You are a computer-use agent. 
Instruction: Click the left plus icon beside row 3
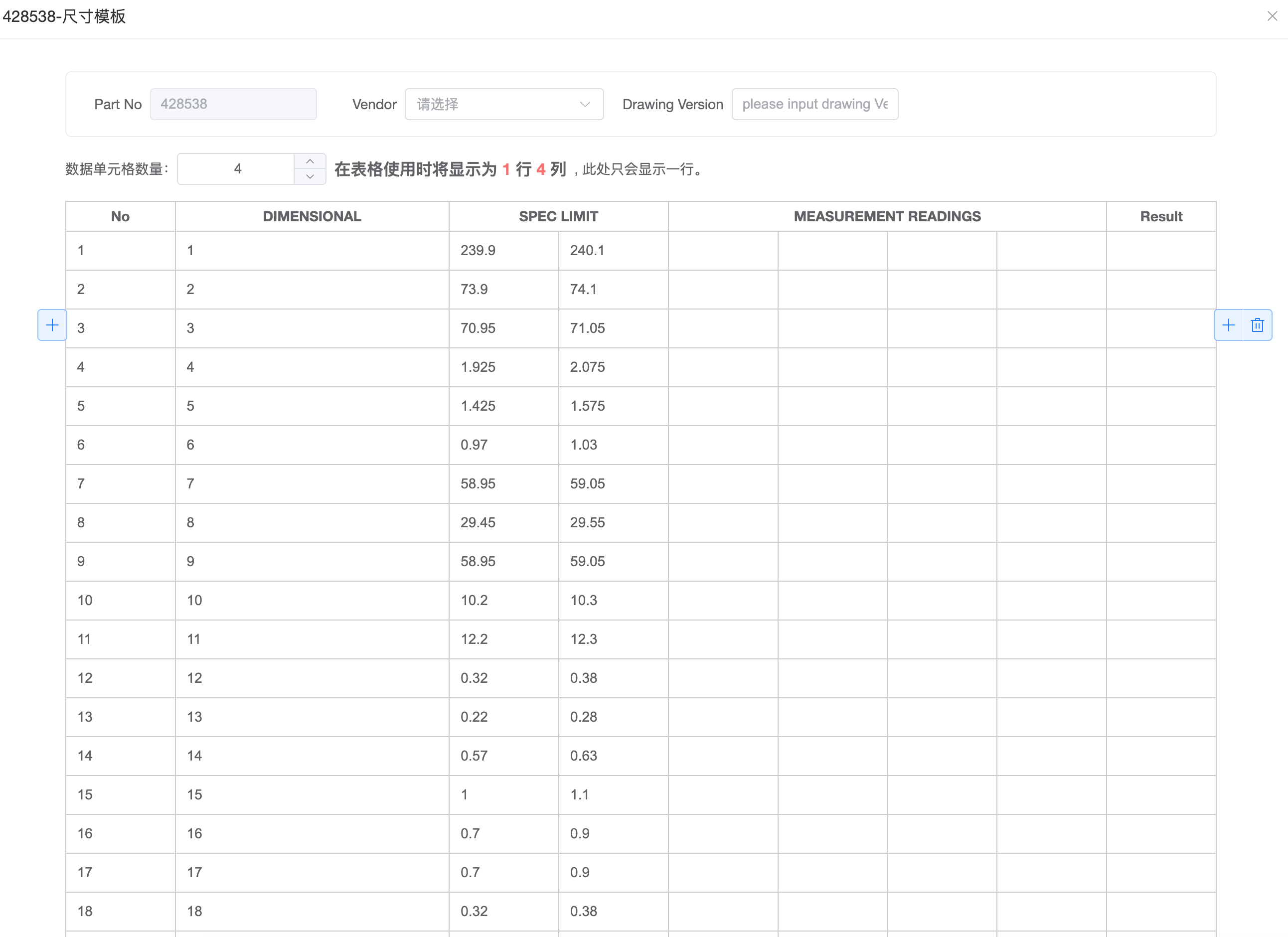pyautogui.click(x=52, y=325)
